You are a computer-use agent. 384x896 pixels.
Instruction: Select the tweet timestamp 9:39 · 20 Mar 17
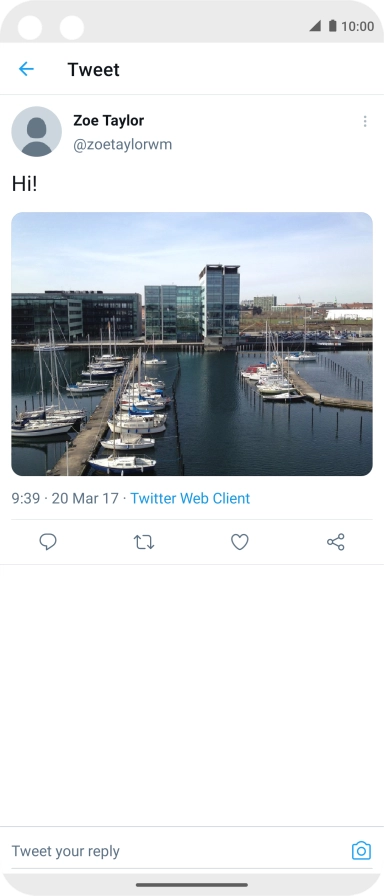65,498
